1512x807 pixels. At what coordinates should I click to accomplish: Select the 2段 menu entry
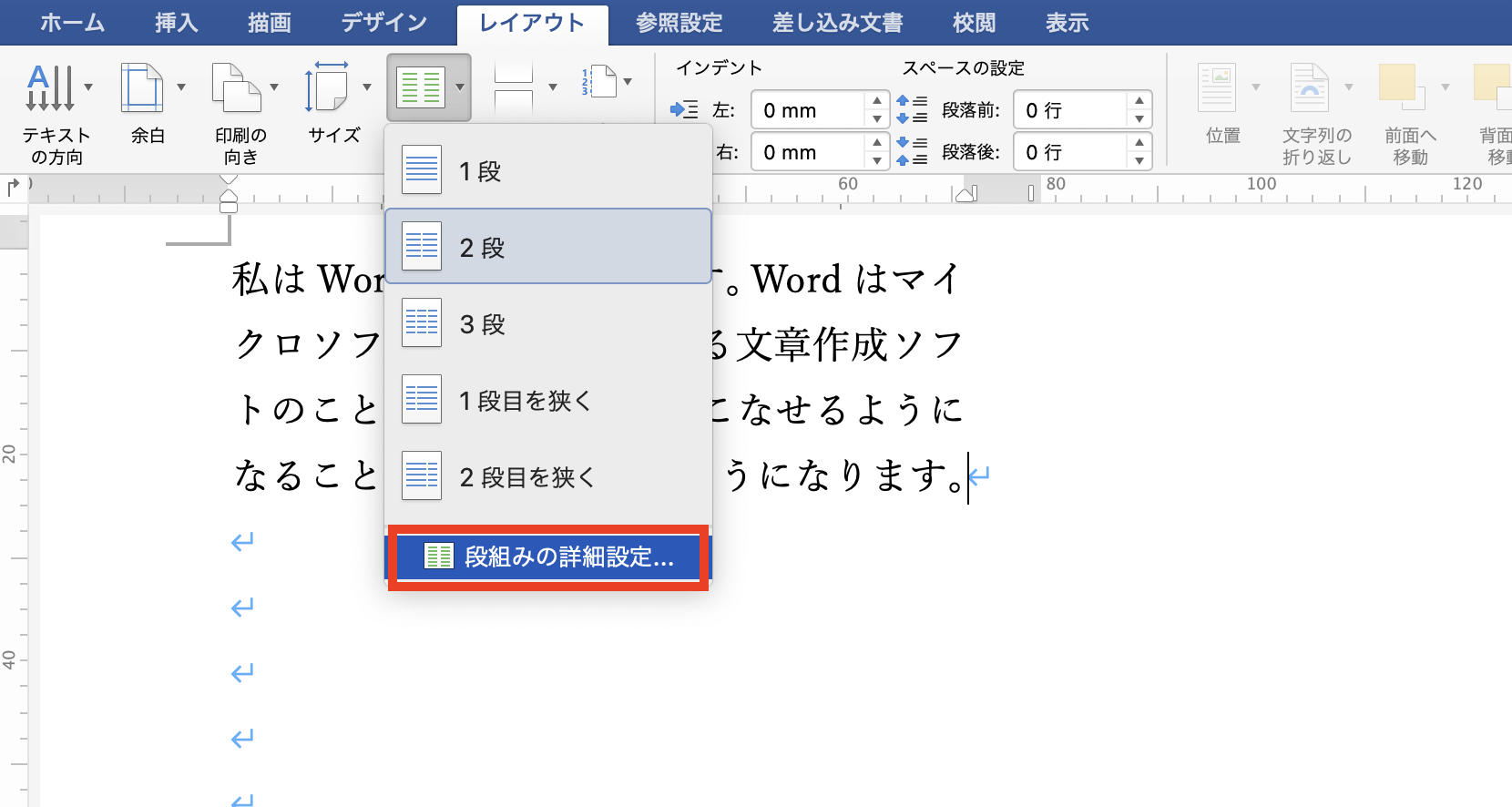(x=548, y=246)
